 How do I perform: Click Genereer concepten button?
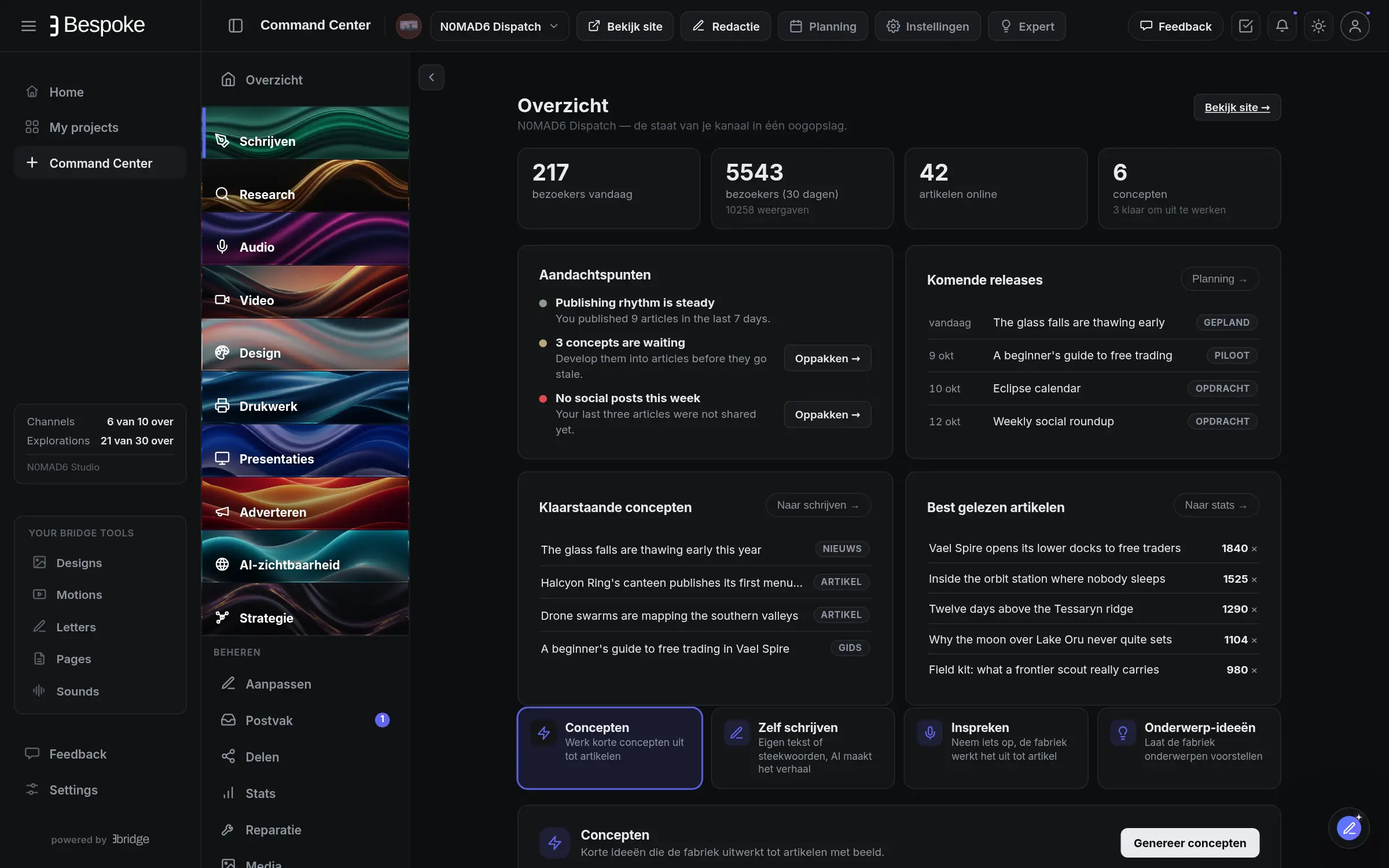(x=1190, y=843)
